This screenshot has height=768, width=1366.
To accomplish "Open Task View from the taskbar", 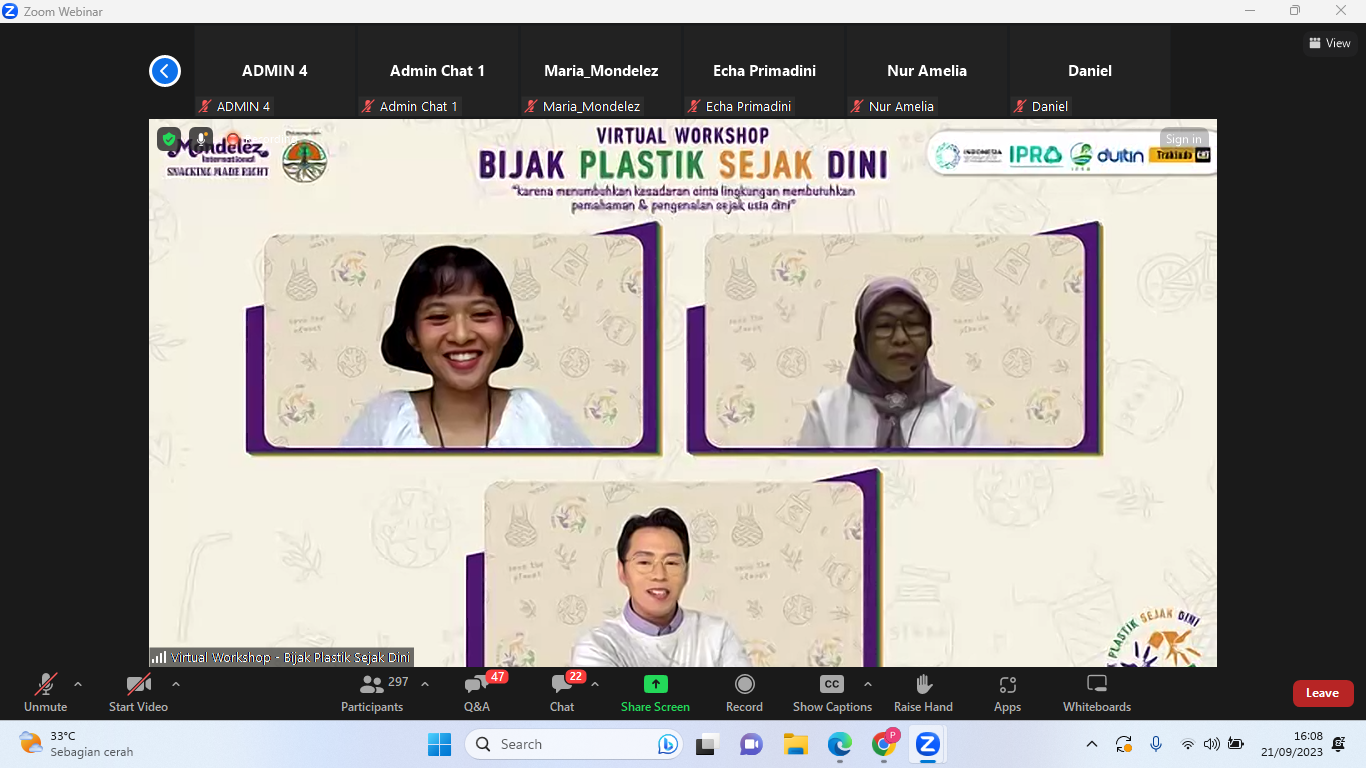I will (709, 744).
